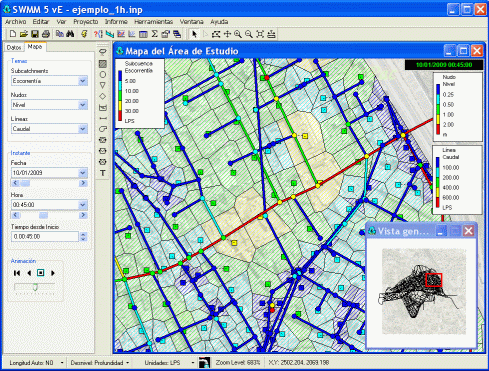The height and width of the screenshot is (371, 489).
Task: Activate the zoom out tool
Action: (249, 34)
